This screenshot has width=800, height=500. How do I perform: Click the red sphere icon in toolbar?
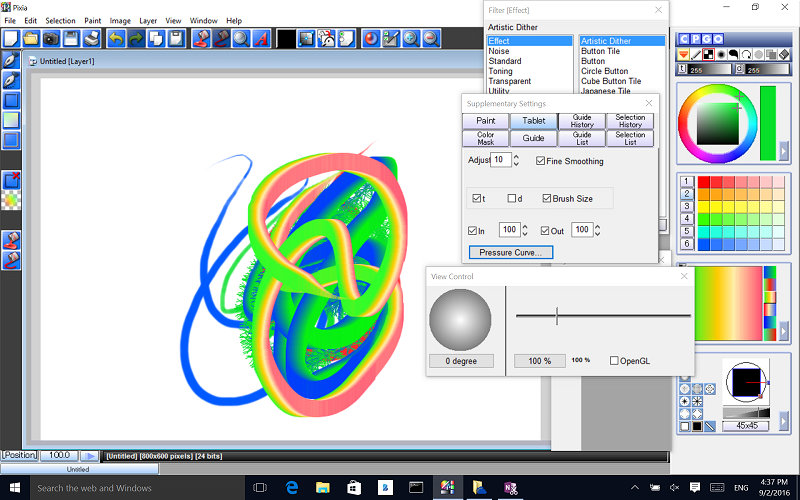point(371,39)
